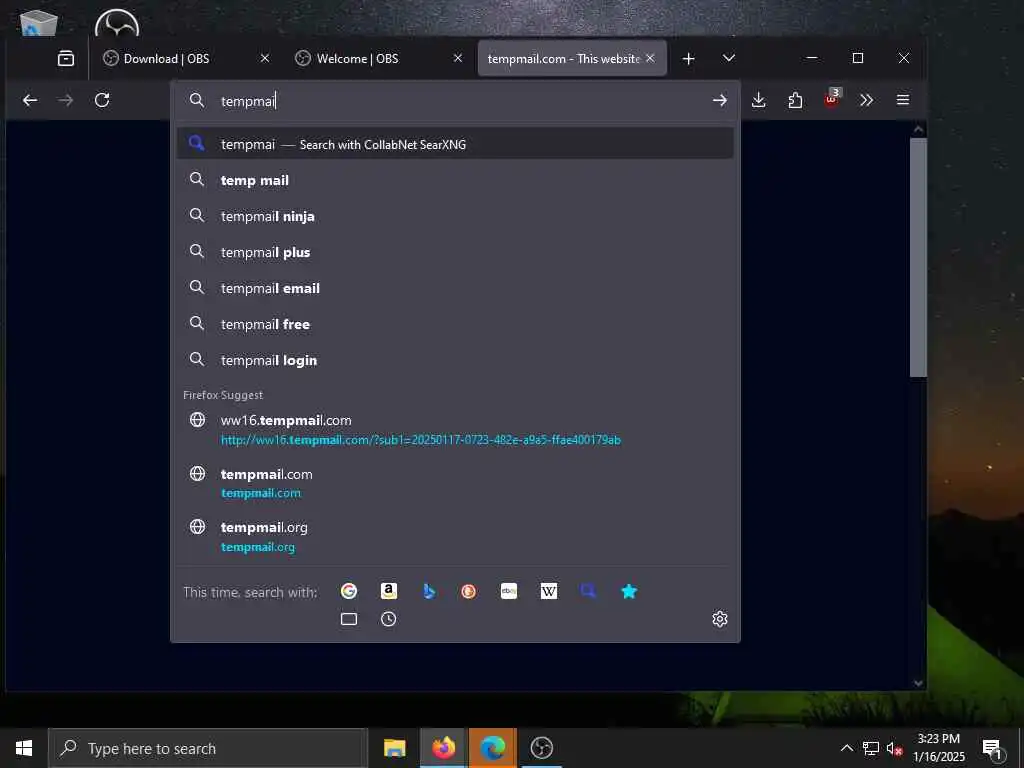Viewport: 1024px width, 768px height.
Task: Open the muted volume tray icon
Action: (894, 749)
